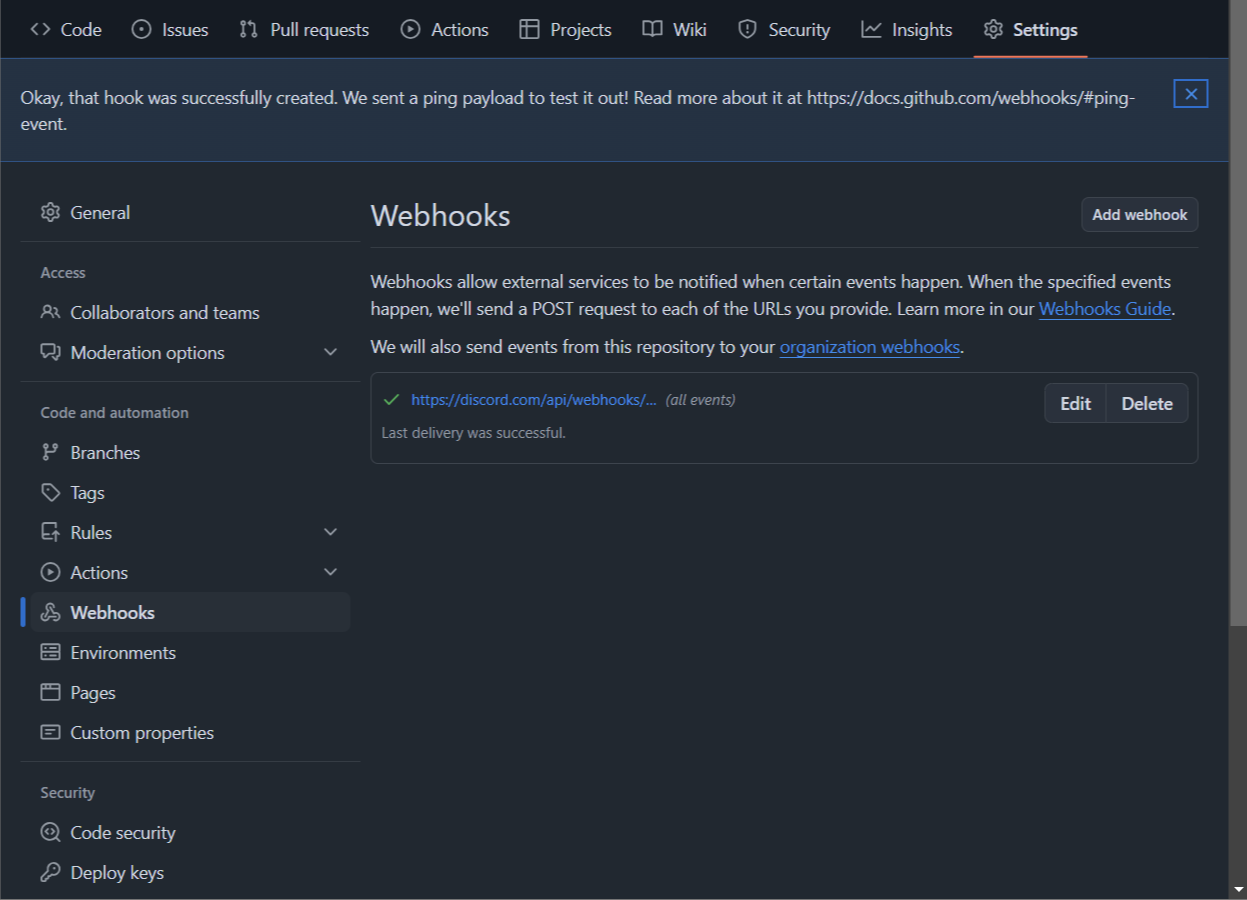Expand the Moderation options section

point(330,352)
